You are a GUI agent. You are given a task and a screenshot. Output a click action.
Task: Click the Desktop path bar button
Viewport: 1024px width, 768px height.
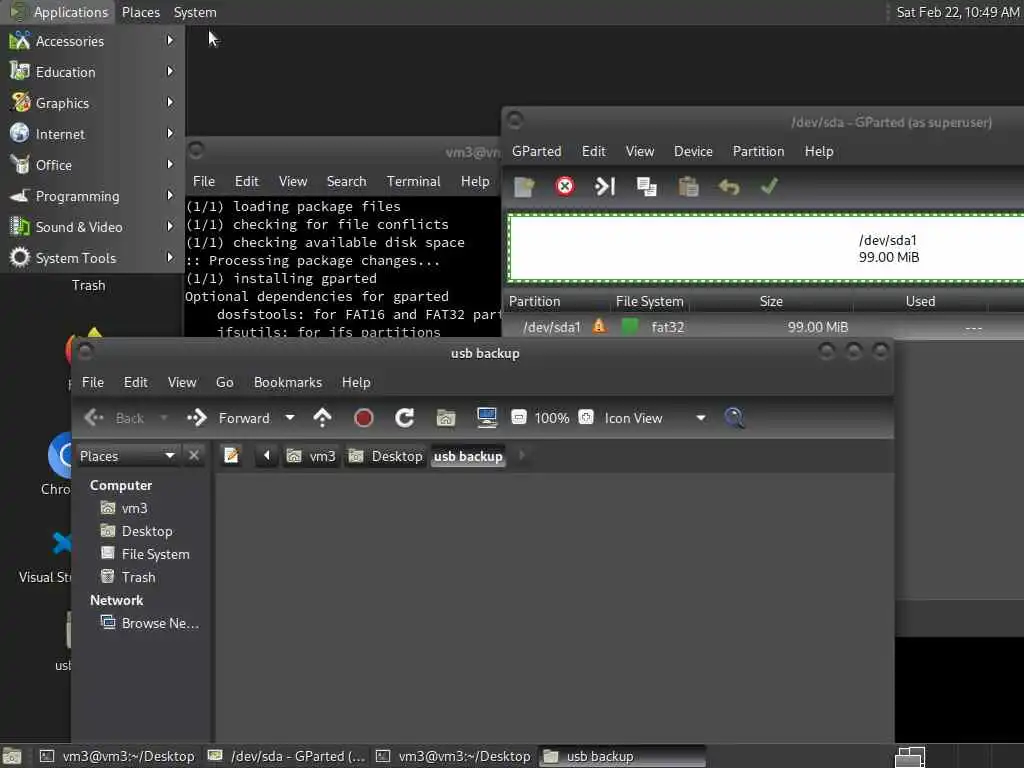(385, 456)
